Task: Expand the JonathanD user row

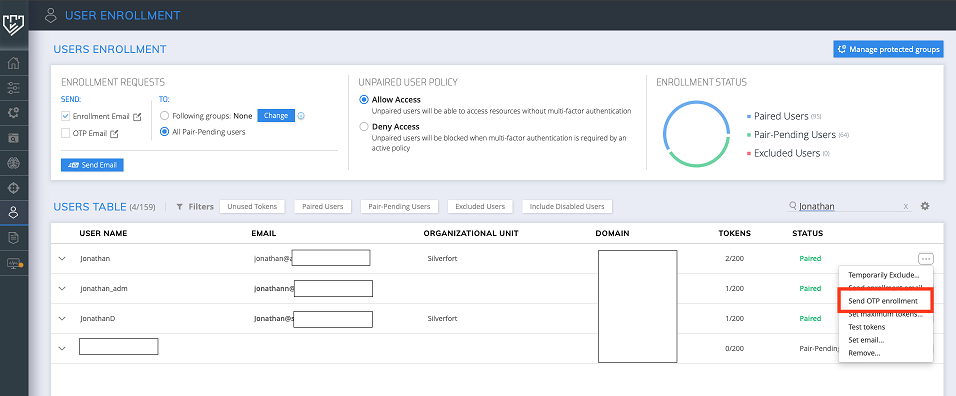Action: (x=62, y=318)
